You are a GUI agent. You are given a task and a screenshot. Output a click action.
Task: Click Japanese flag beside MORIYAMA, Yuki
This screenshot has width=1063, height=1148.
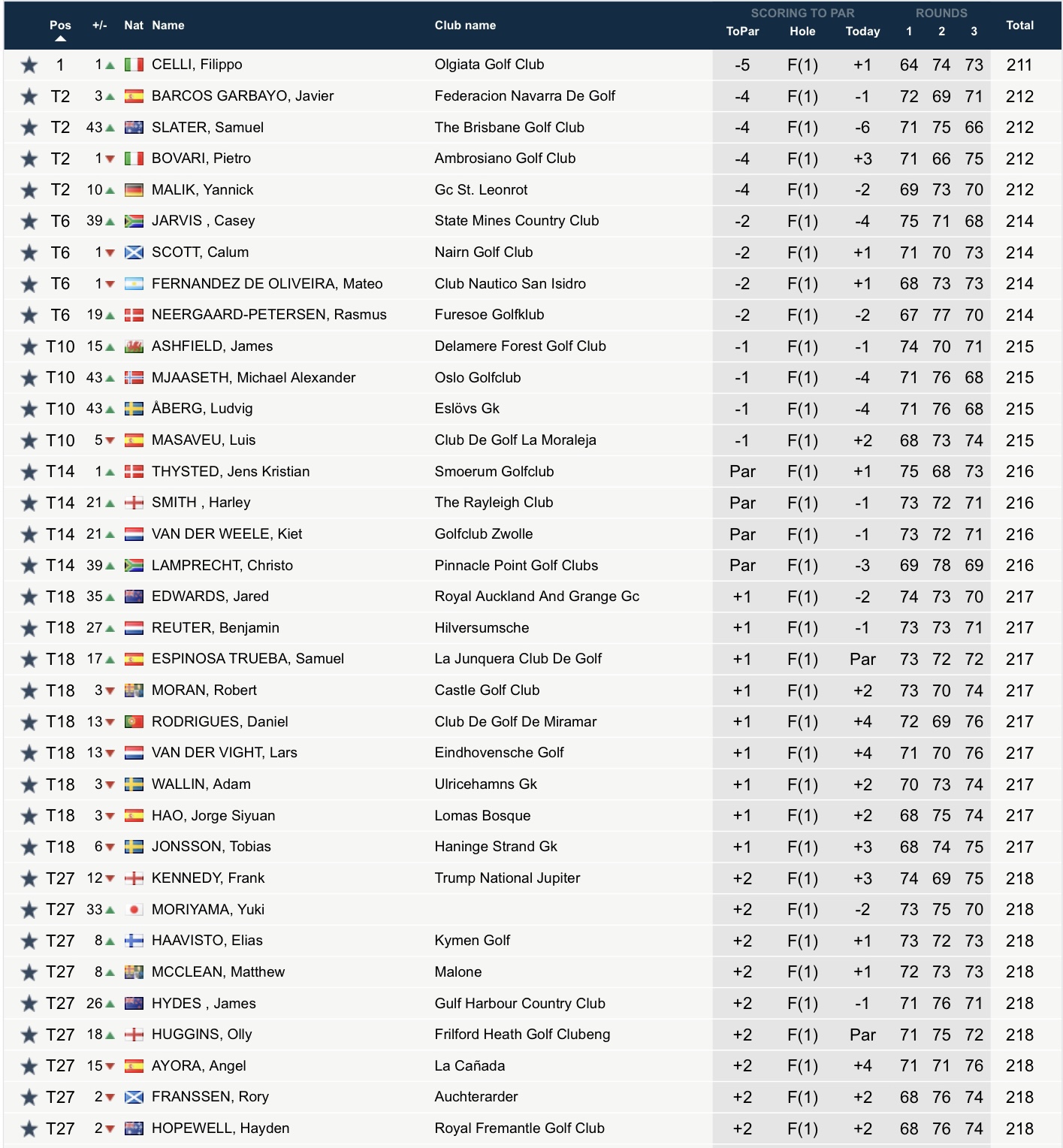[x=134, y=910]
